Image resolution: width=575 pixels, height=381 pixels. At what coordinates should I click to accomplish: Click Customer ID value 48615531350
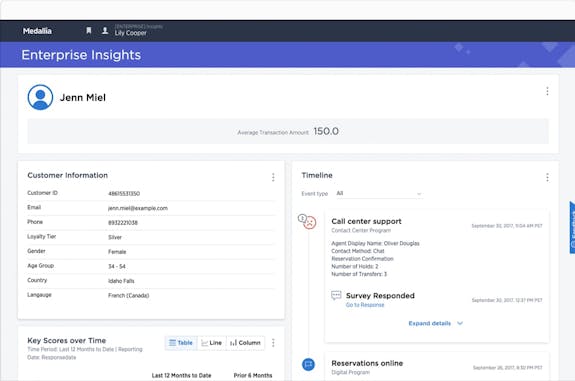[124, 193]
